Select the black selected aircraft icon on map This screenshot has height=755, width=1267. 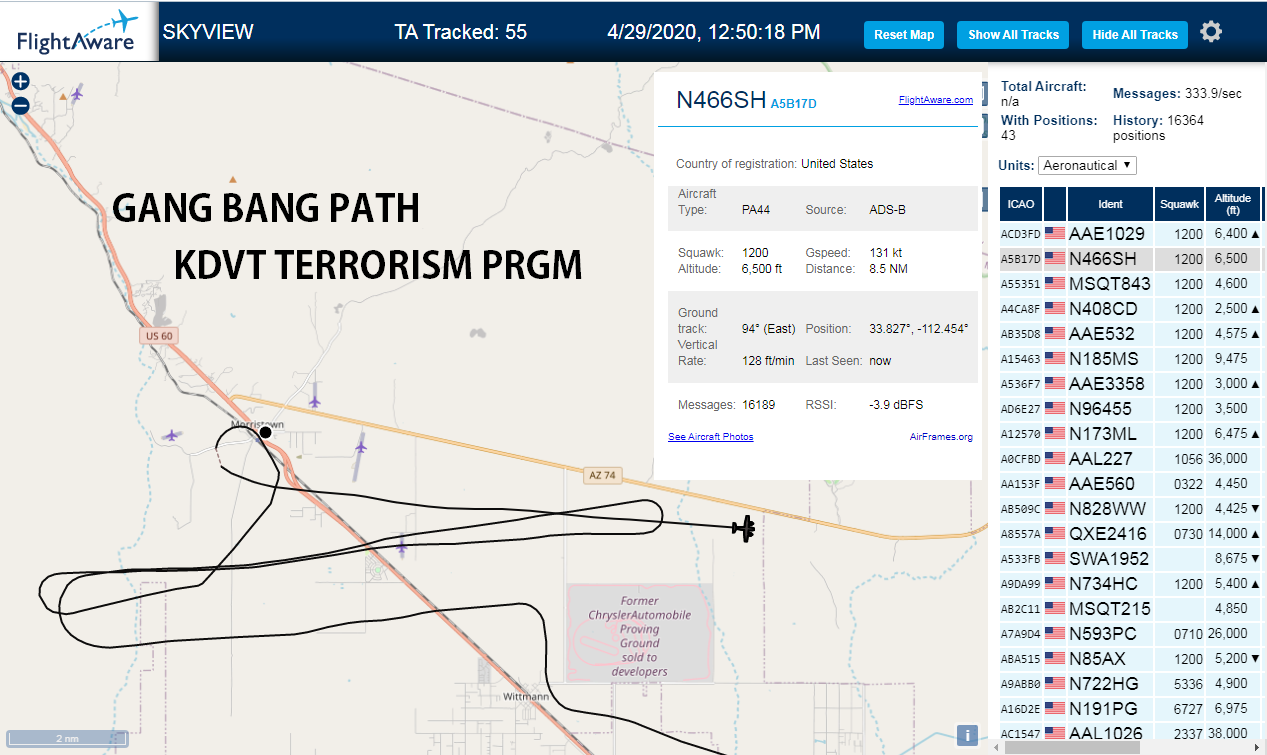coord(743,528)
